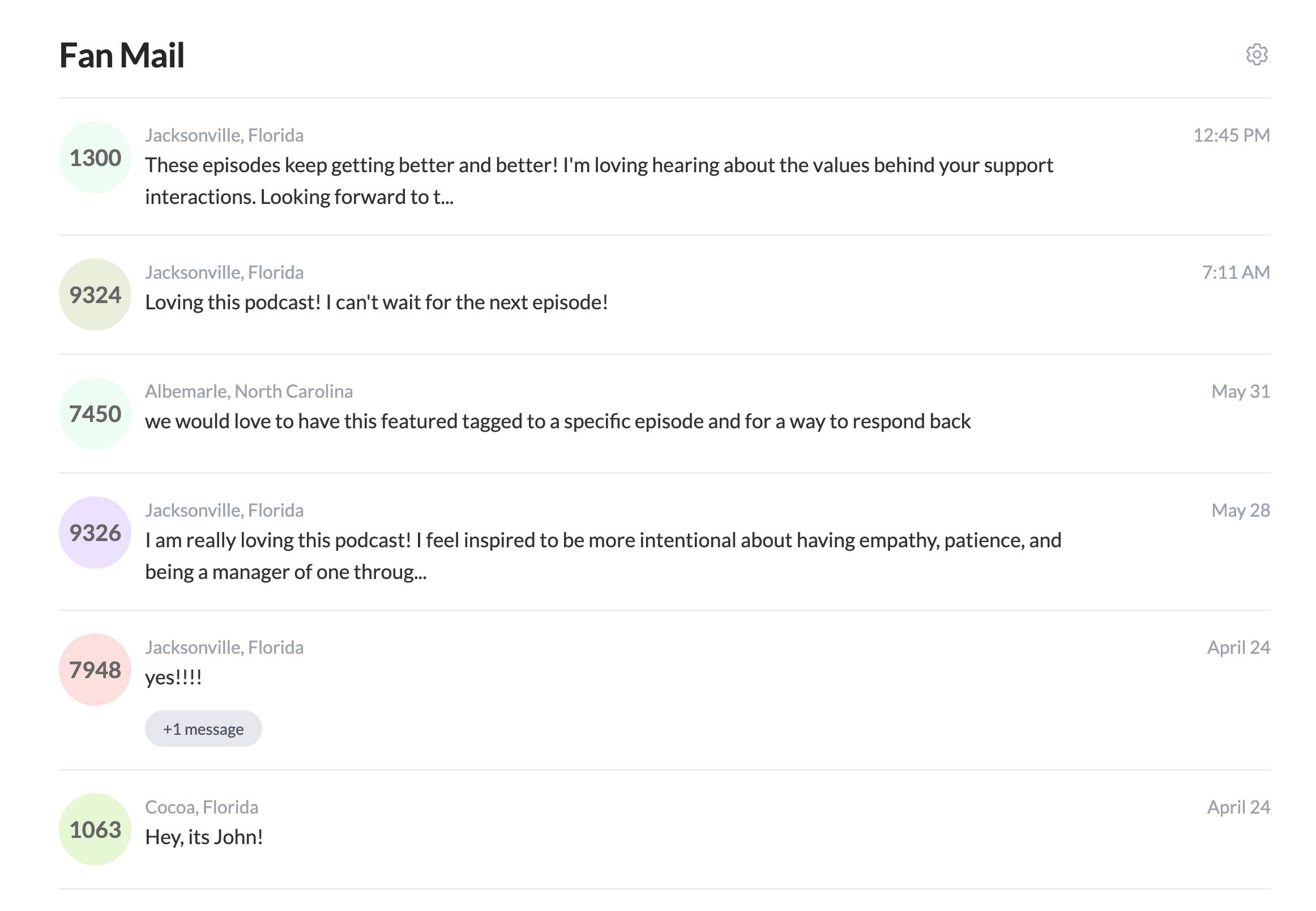Click the 1300 sender avatar
This screenshot has width=1316, height=911.
95,157
